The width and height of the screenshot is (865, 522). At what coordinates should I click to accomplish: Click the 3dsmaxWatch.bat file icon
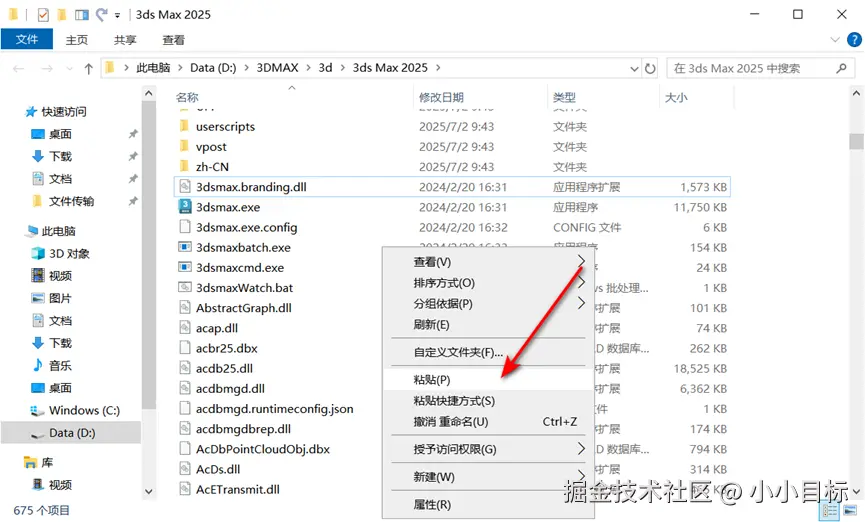point(185,287)
